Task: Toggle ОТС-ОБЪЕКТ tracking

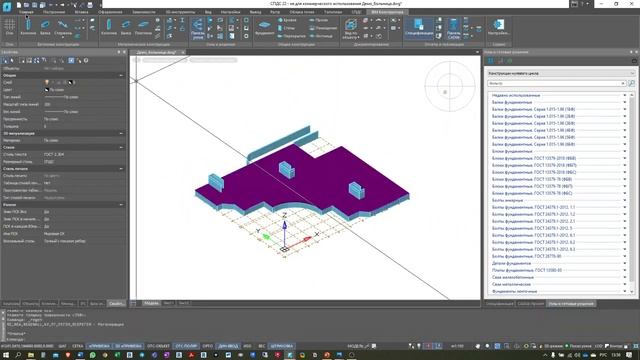Action: [x=158, y=346]
